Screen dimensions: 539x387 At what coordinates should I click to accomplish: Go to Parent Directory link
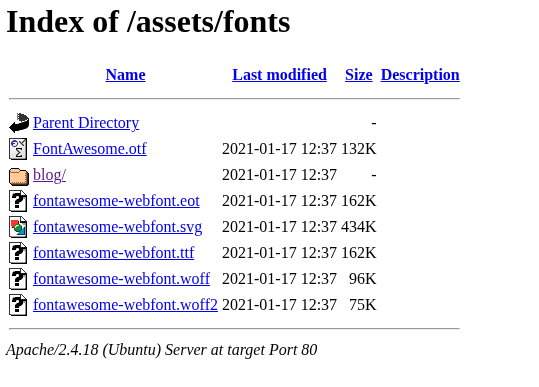[86, 123]
